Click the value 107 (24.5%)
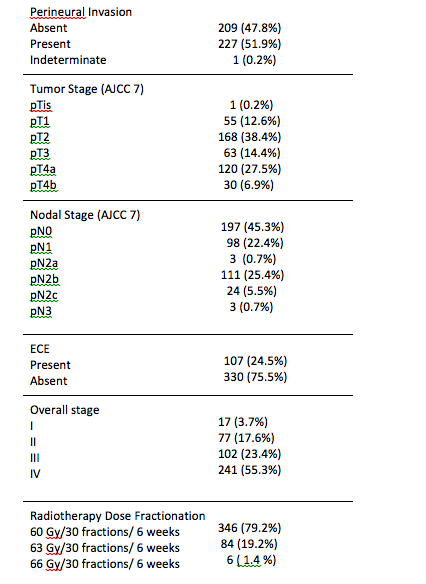The width and height of the screenshot is (426, 584). (255, 361)
